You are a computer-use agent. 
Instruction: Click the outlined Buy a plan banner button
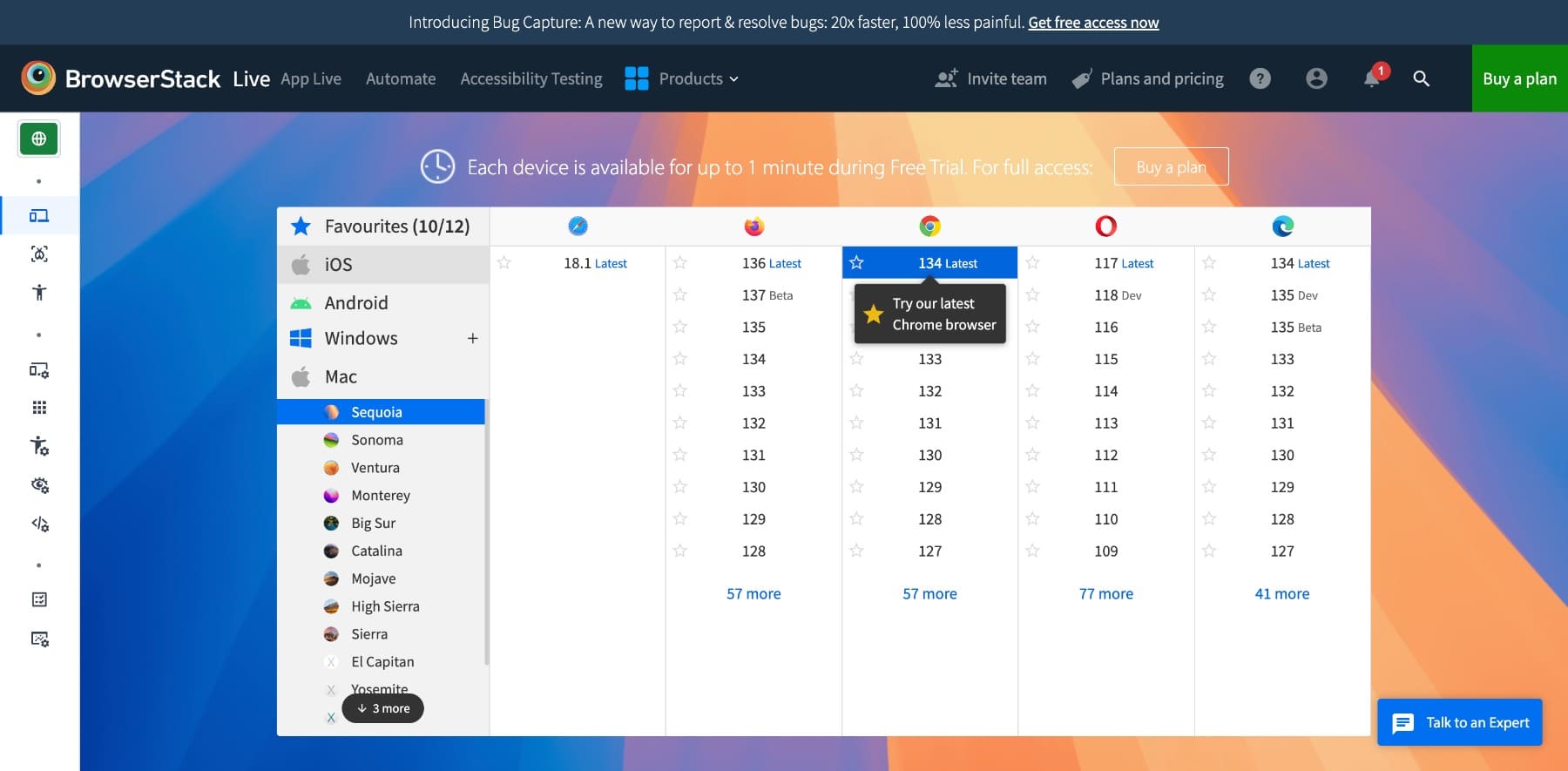pyautogui.click(x=1172, y=166)
